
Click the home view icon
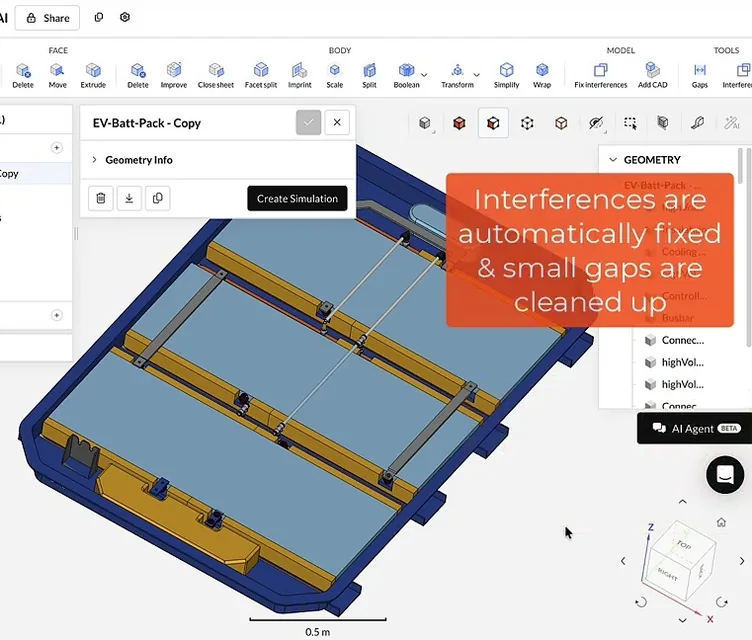[x=721, y=522]
